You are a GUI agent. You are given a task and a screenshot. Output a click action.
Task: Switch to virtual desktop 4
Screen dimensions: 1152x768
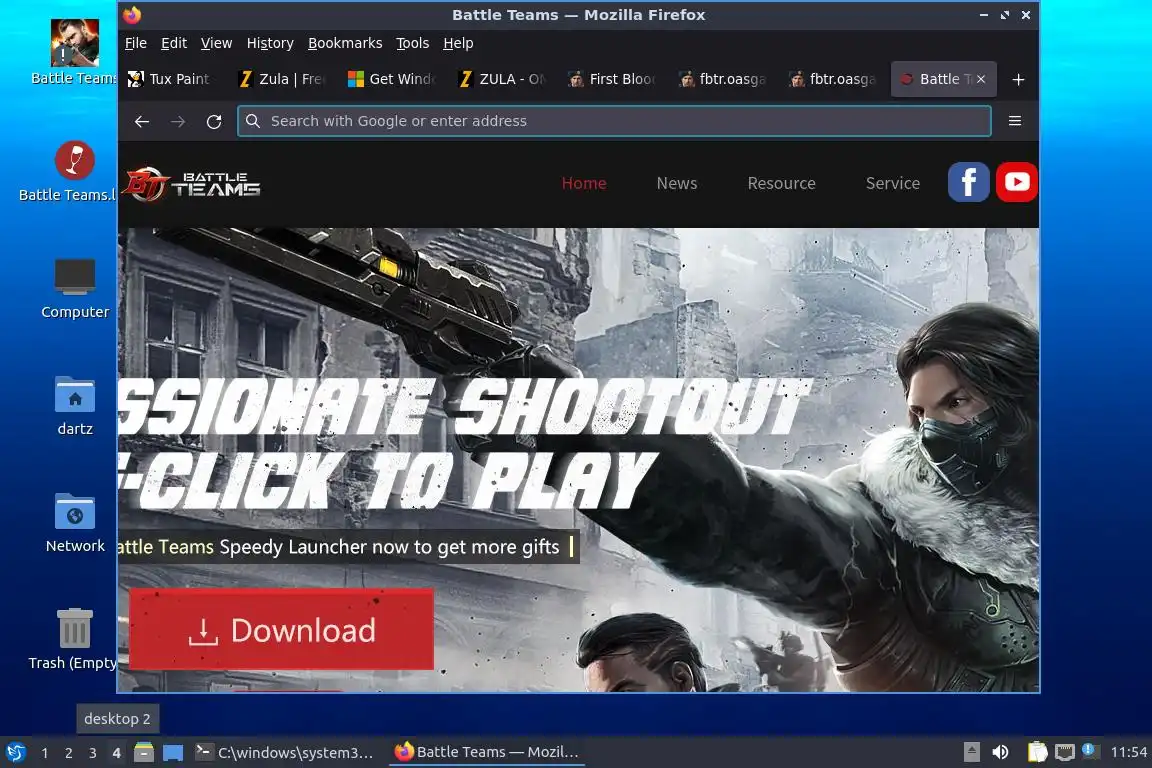pos(116,753)
